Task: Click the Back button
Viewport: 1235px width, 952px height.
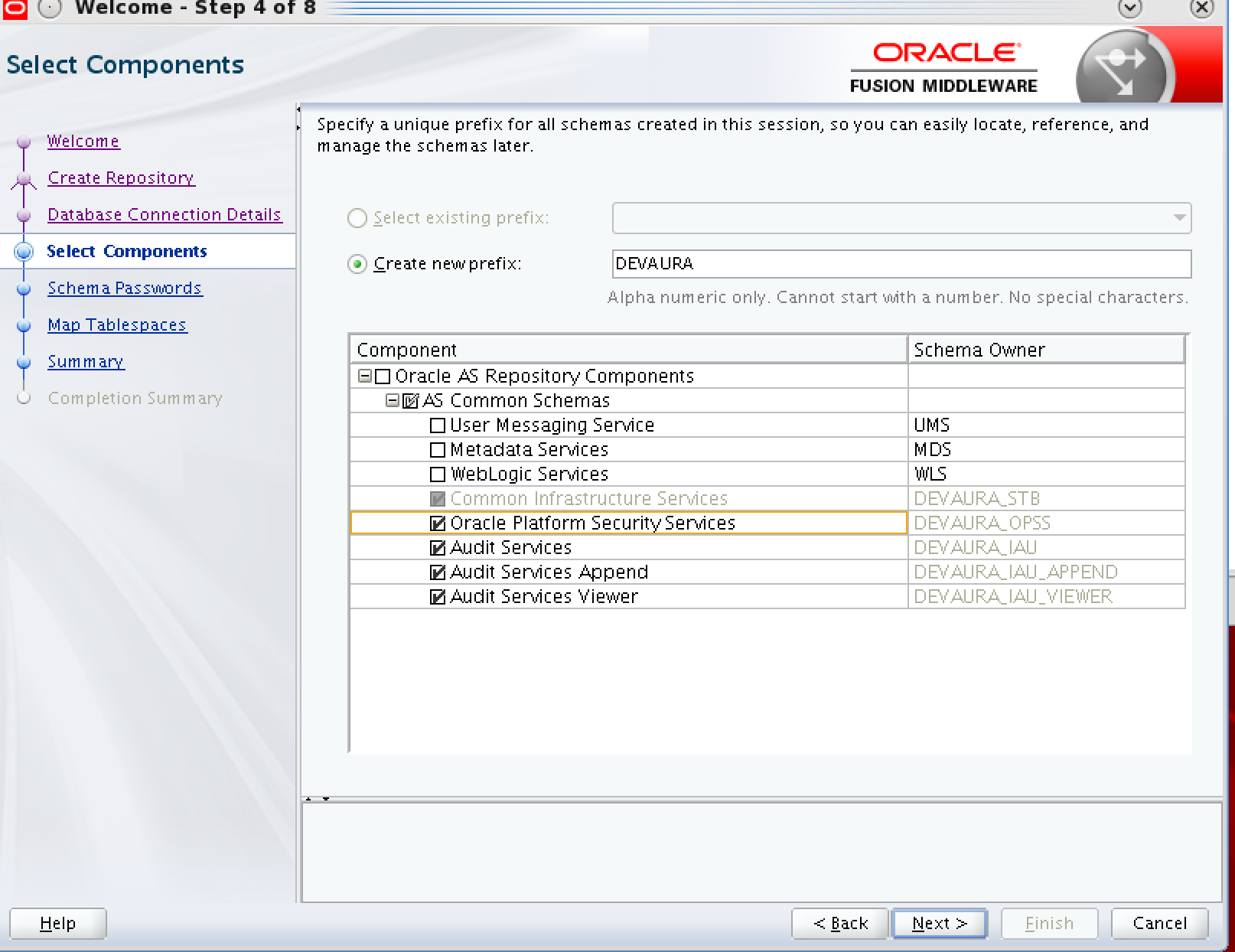Action: 839,924
